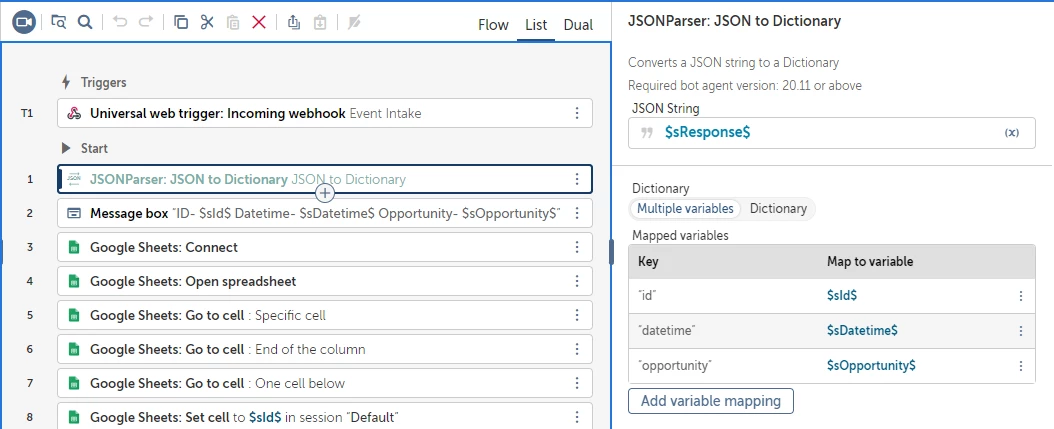Click the "id" key cell

645,296
